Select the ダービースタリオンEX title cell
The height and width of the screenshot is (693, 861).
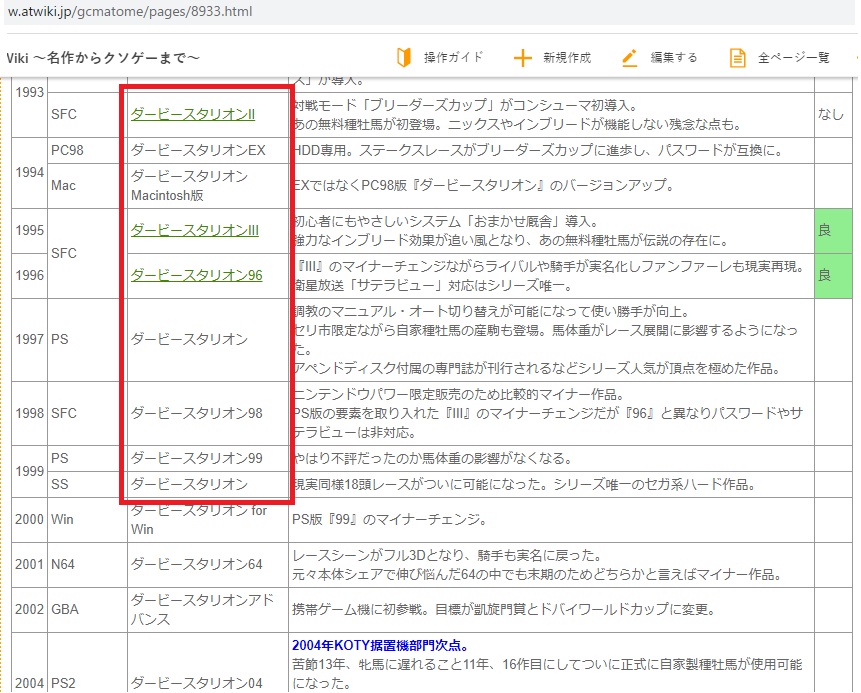click(x=208, y=150)
